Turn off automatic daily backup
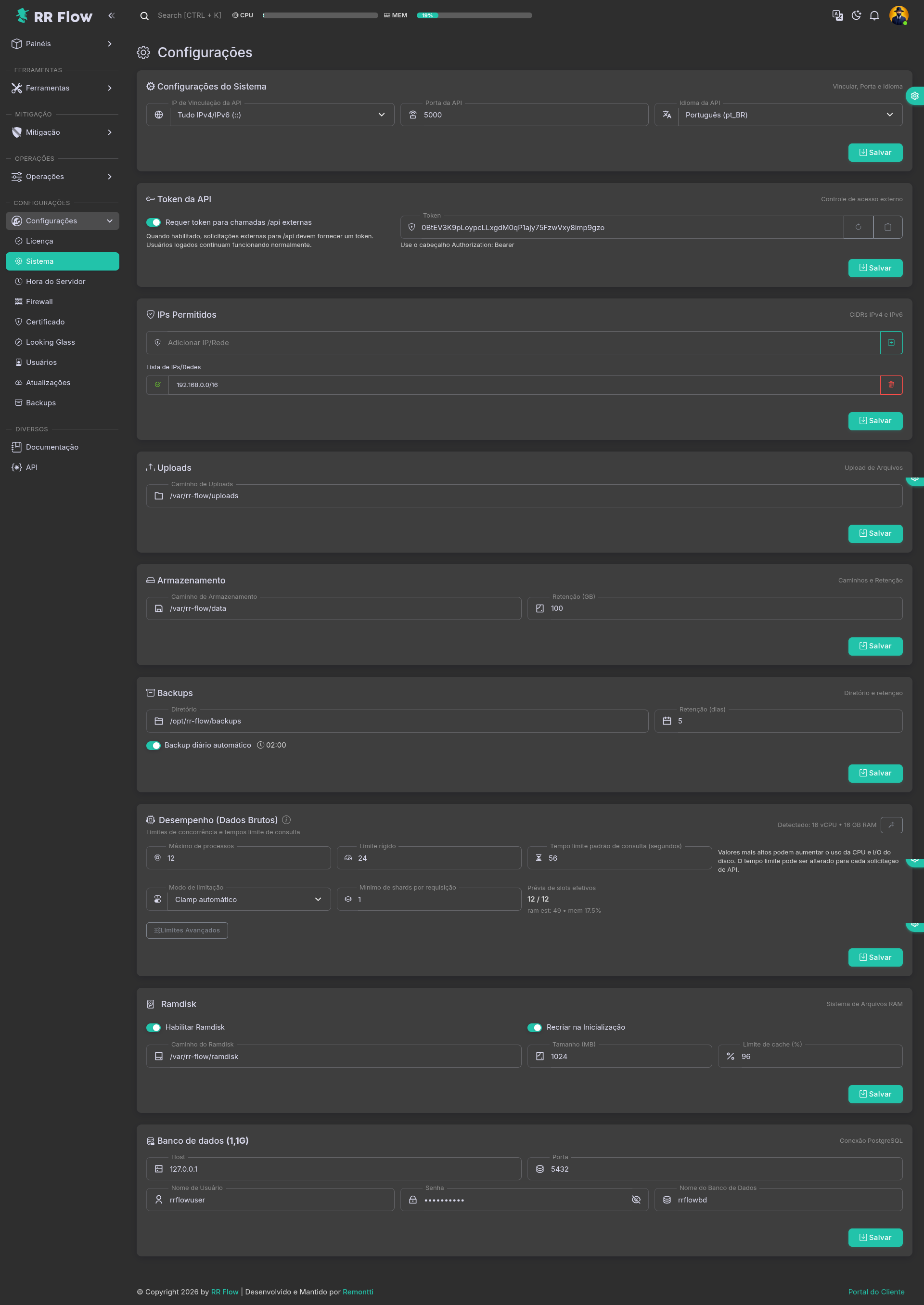This screenshot has width=924, height=1305. click(x=154, y=746)
